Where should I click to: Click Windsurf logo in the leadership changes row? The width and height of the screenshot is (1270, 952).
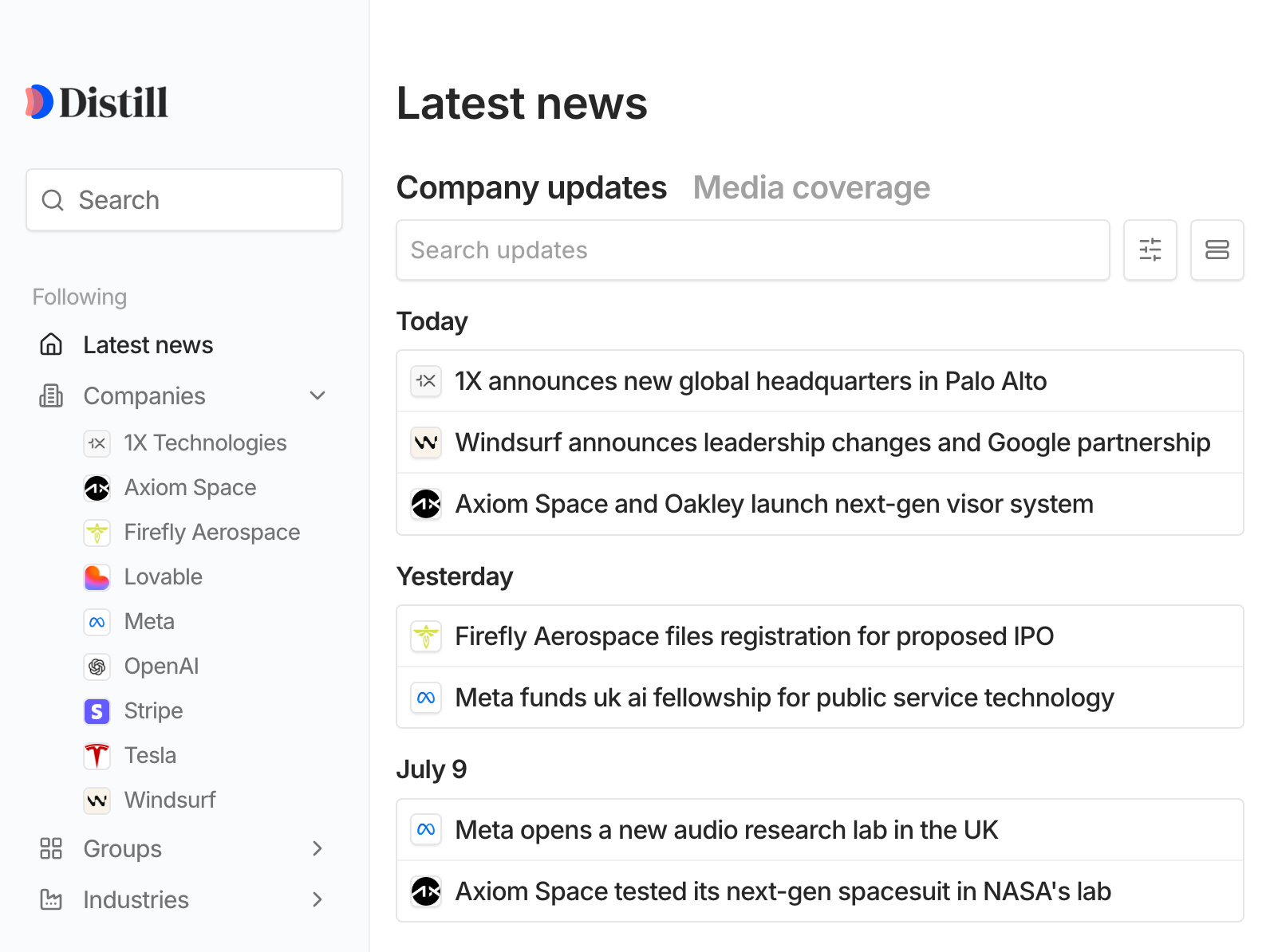[x=426, y=443]
